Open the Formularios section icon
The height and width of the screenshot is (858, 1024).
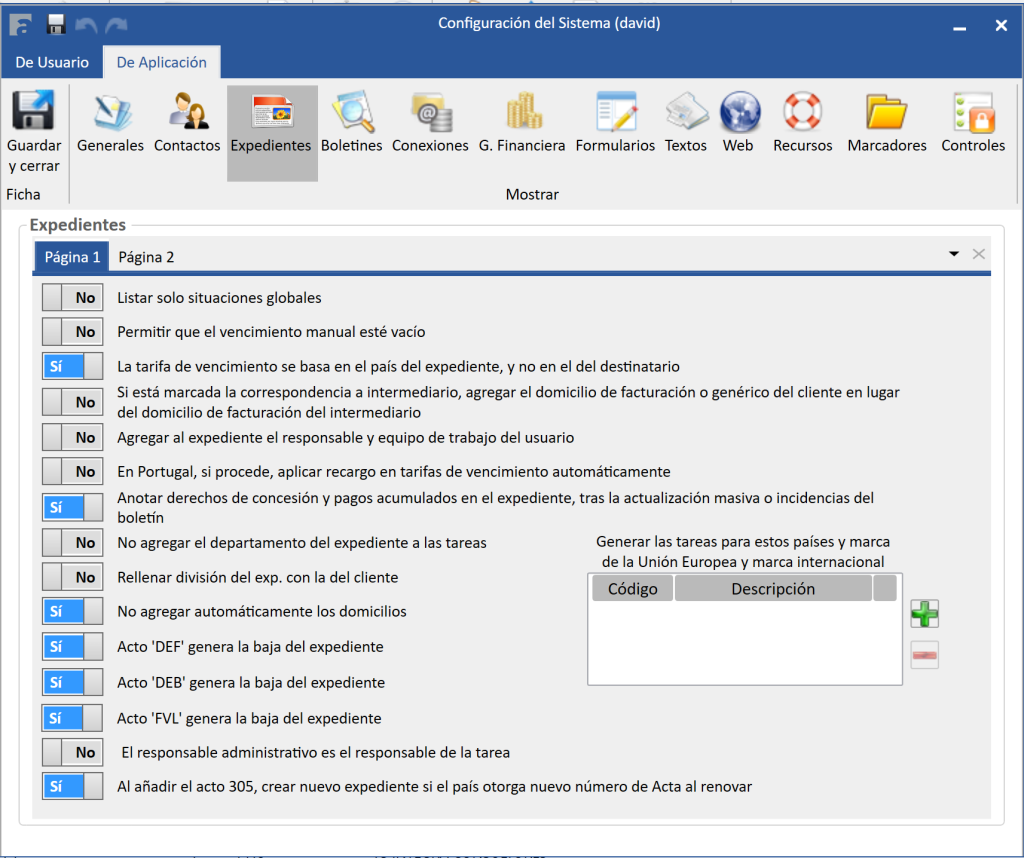tap(615, 112)
